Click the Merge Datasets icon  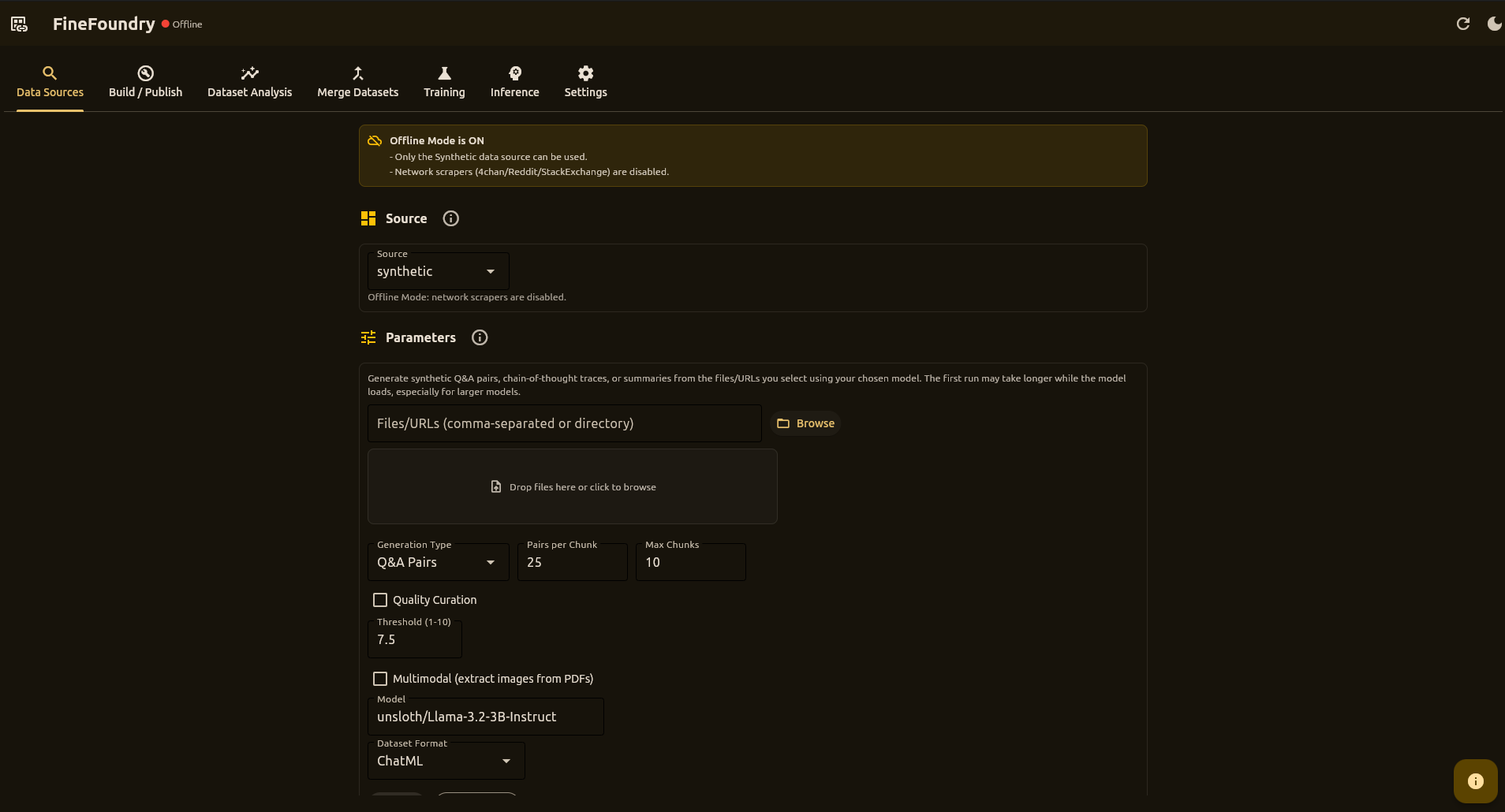tap(357, 72)
